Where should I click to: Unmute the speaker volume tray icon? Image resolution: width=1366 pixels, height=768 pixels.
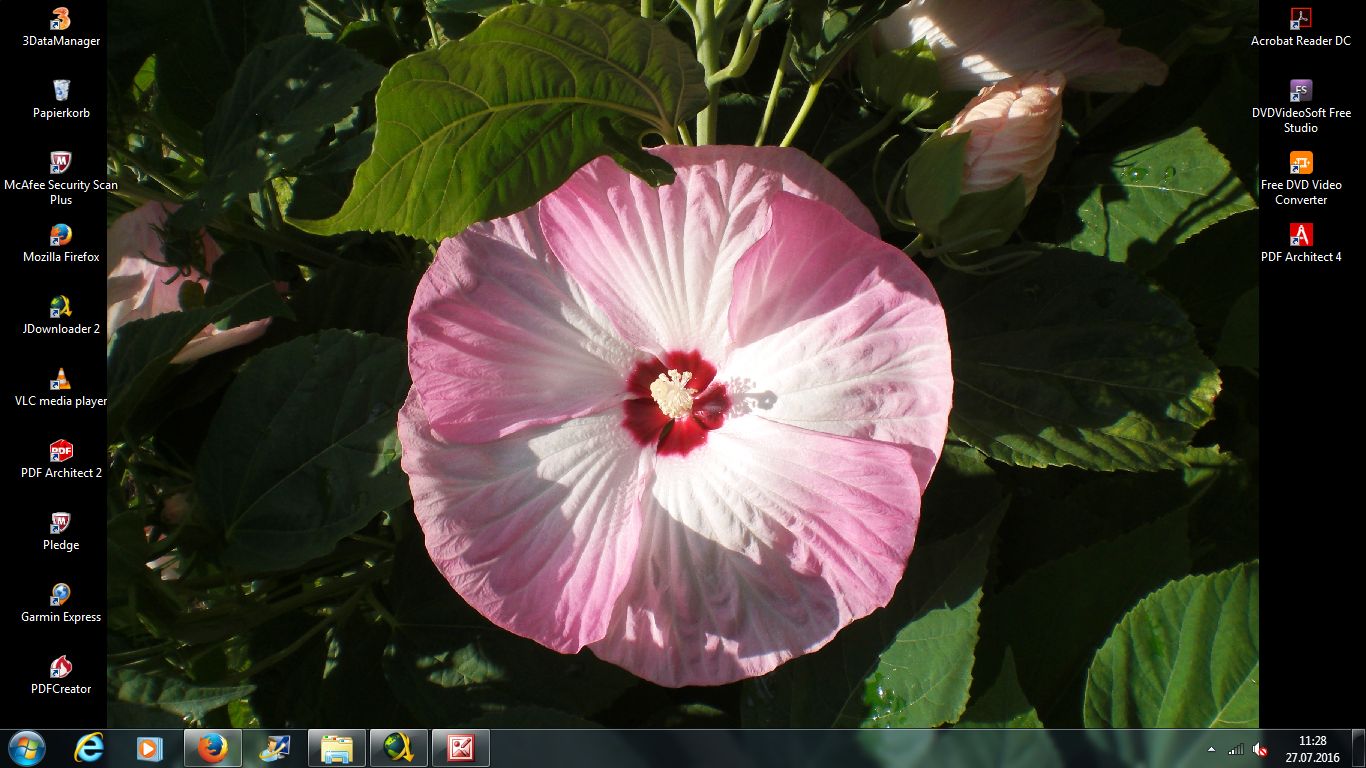tap(1260, 749)
